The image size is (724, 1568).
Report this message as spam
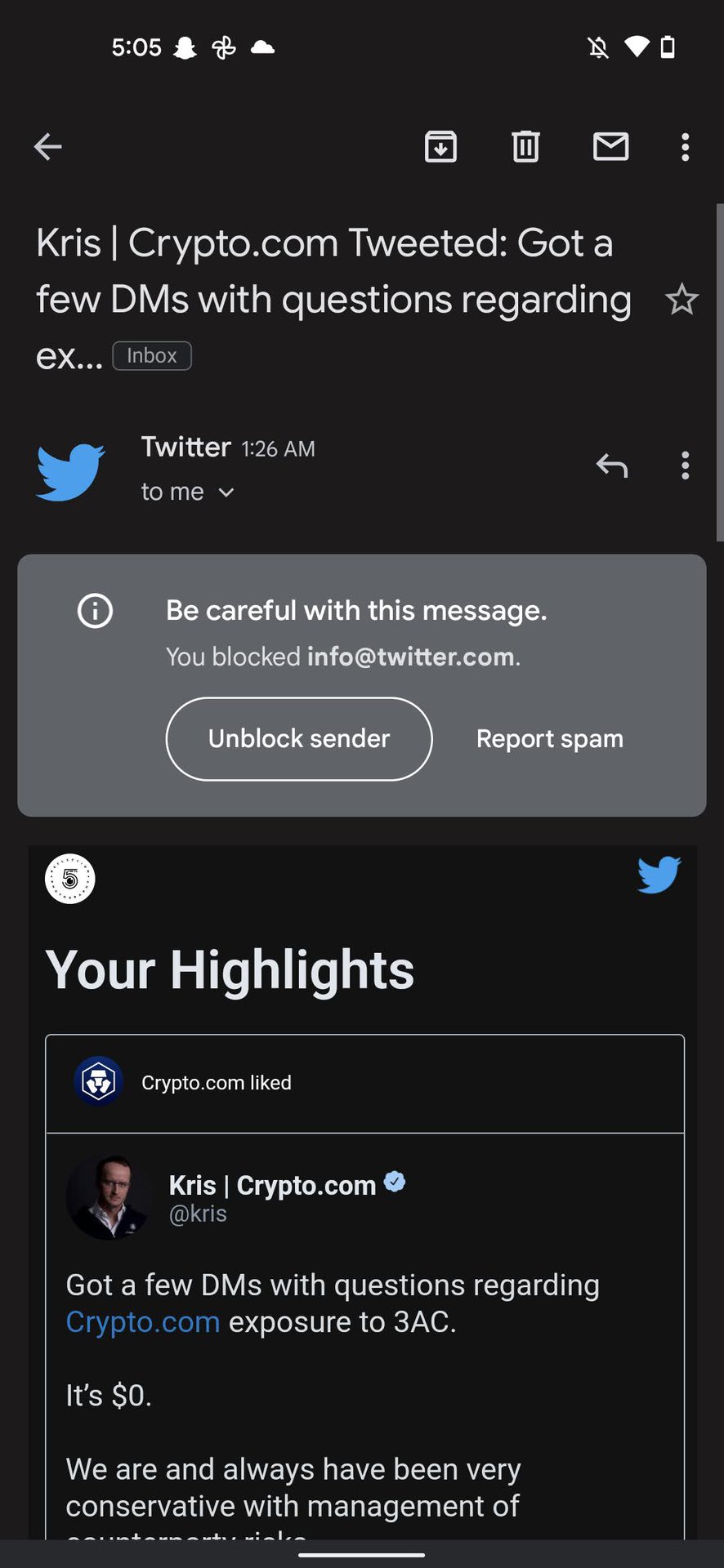[x=550, y=739]
